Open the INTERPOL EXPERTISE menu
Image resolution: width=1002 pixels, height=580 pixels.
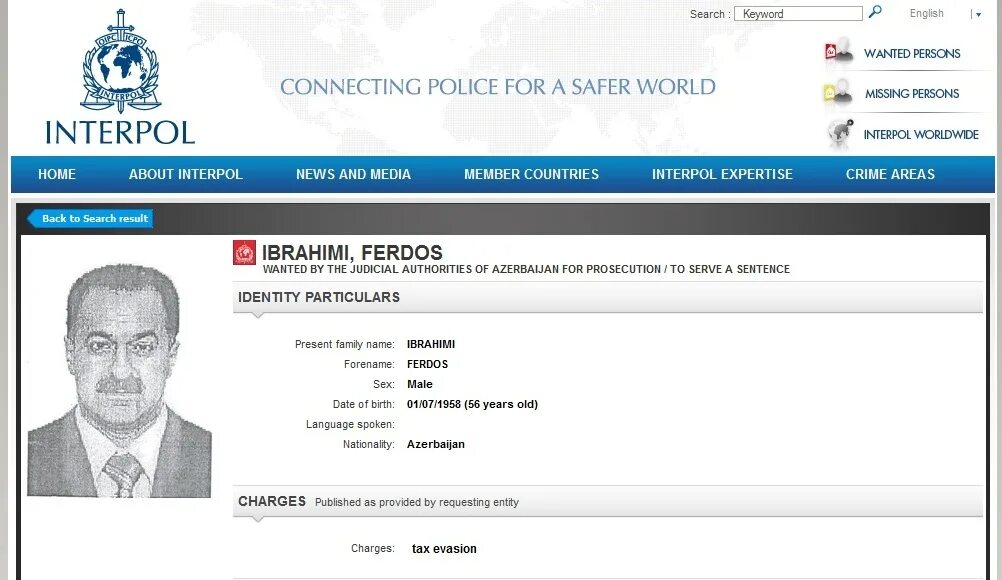[x=722, y=174]
